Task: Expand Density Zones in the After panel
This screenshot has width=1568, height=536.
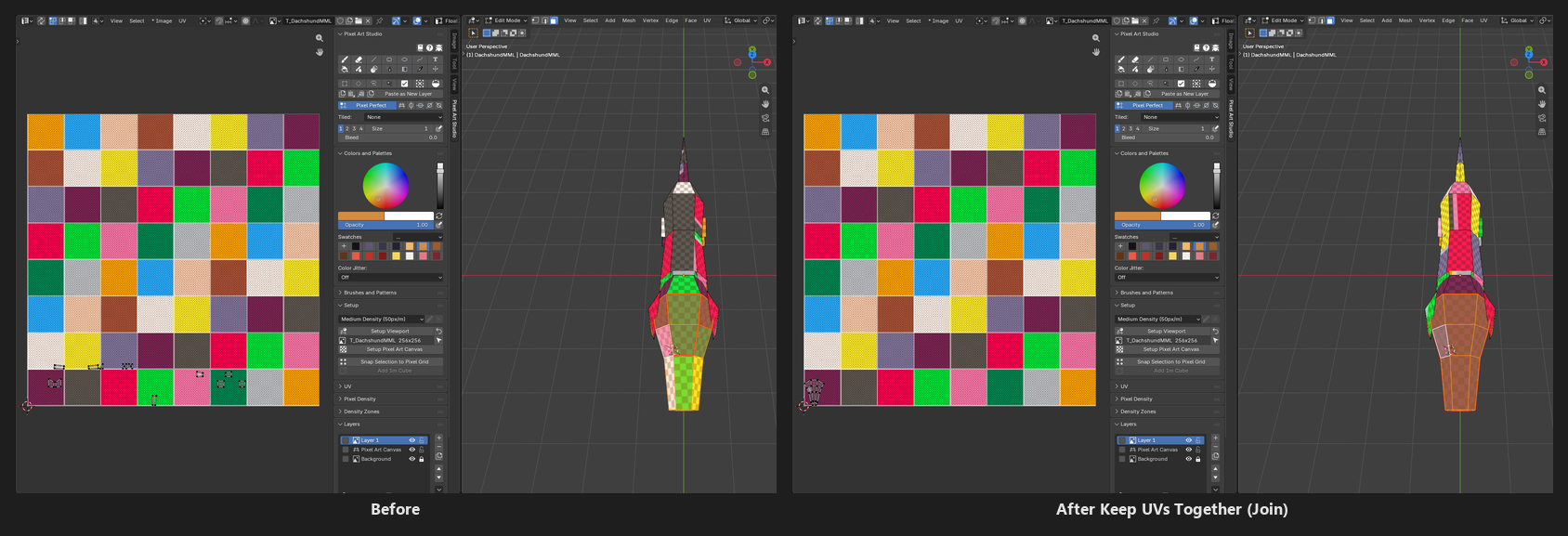Action: (x=1138, y=412)
